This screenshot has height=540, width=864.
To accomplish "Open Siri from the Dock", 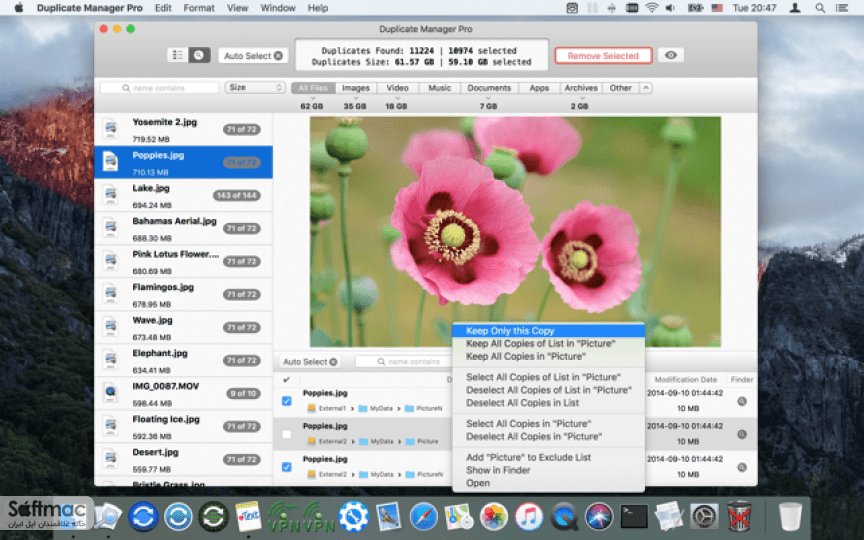I will coord(599,517).
